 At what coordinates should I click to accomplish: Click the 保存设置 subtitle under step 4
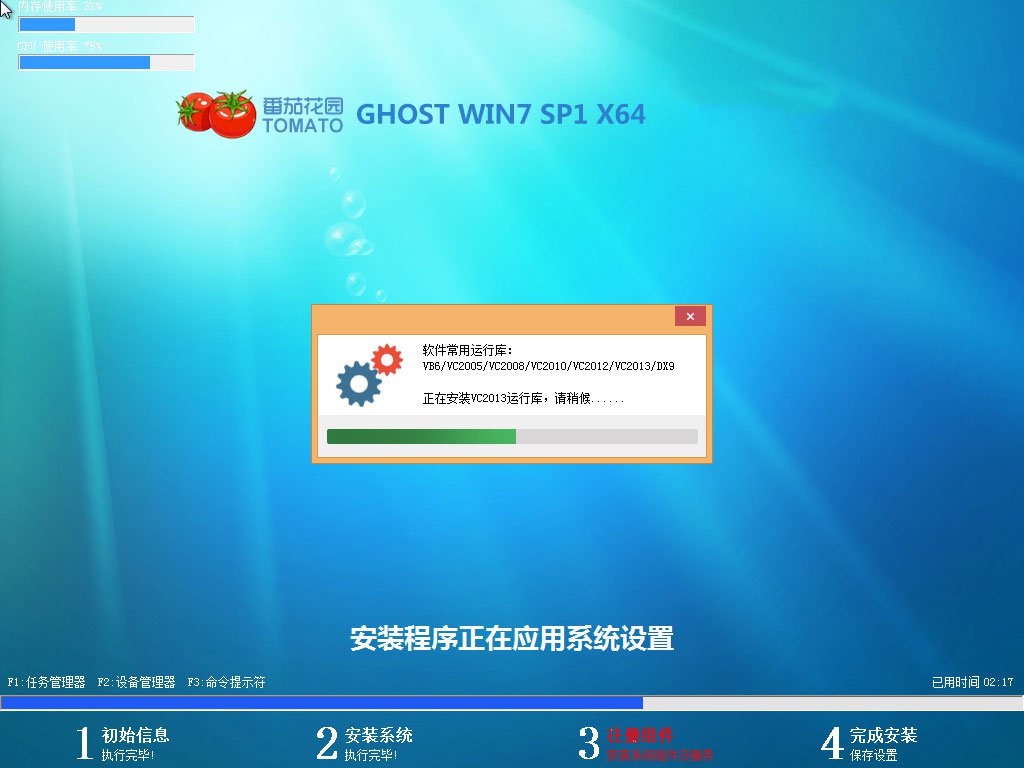click(x=873, y=756)
